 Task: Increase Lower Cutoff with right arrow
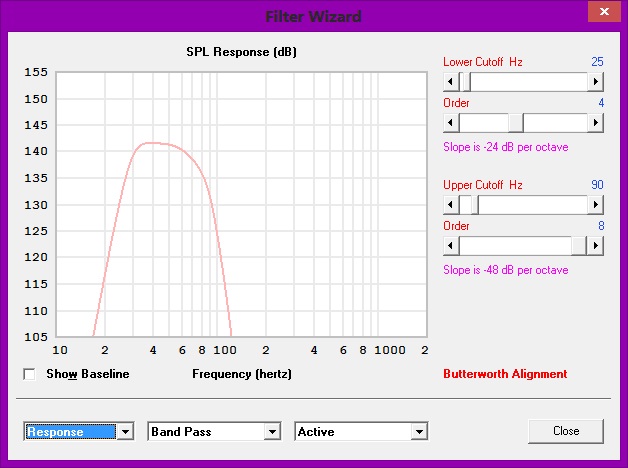pyautogui.click(x=596, y=82)
